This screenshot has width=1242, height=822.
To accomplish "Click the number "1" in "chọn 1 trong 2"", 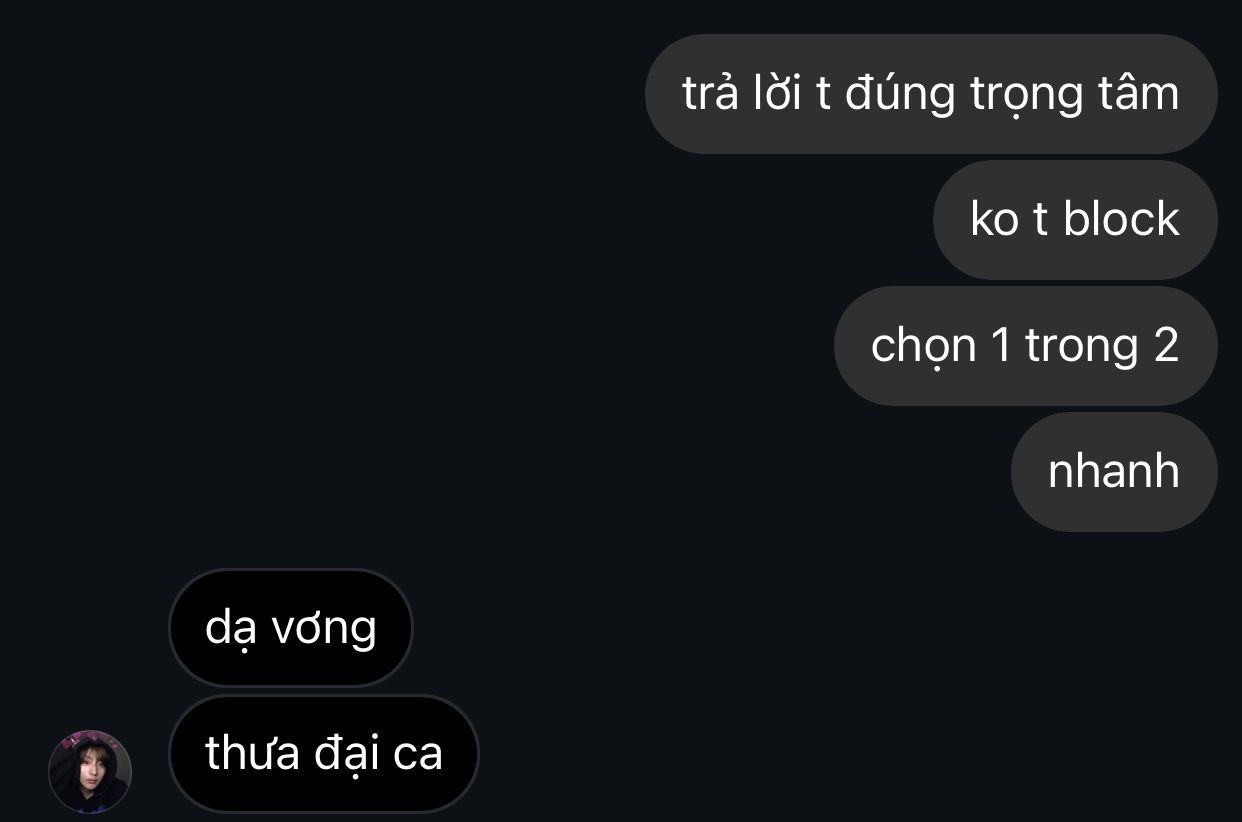I will pyautogui.click(x=1001, y=346).
